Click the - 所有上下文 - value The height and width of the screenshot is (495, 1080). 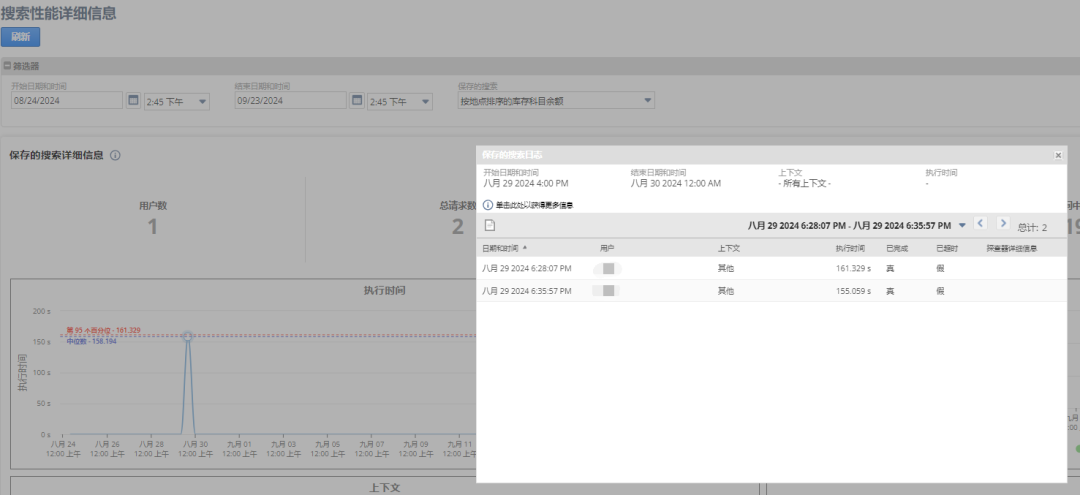pos(804,183)
